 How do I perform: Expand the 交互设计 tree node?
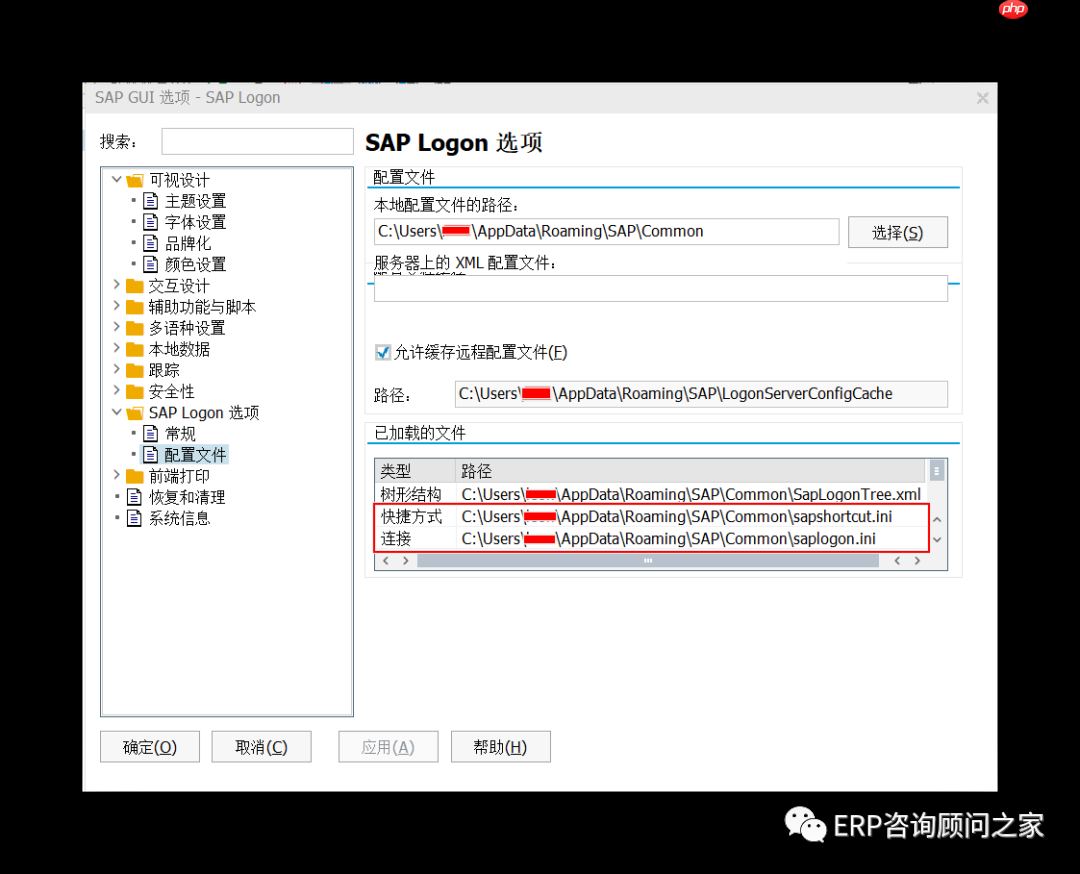pyautogui.click(x=116, y=285)
